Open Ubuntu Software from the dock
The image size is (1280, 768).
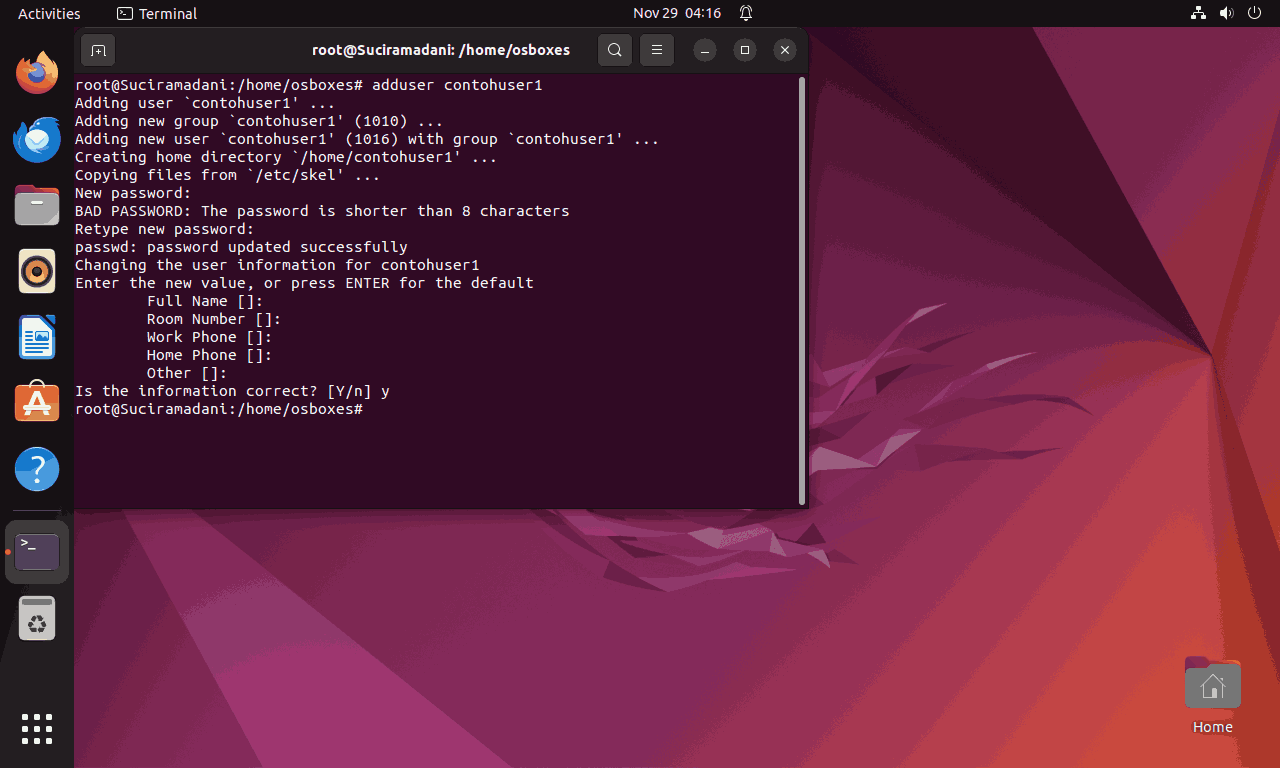(37, 403)
